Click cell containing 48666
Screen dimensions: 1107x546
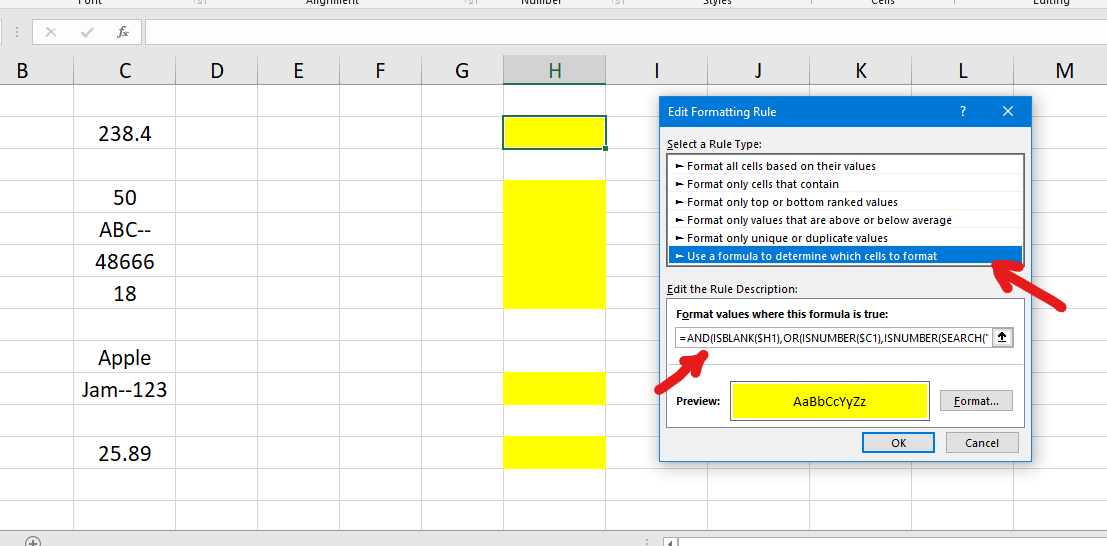(124, 261)
